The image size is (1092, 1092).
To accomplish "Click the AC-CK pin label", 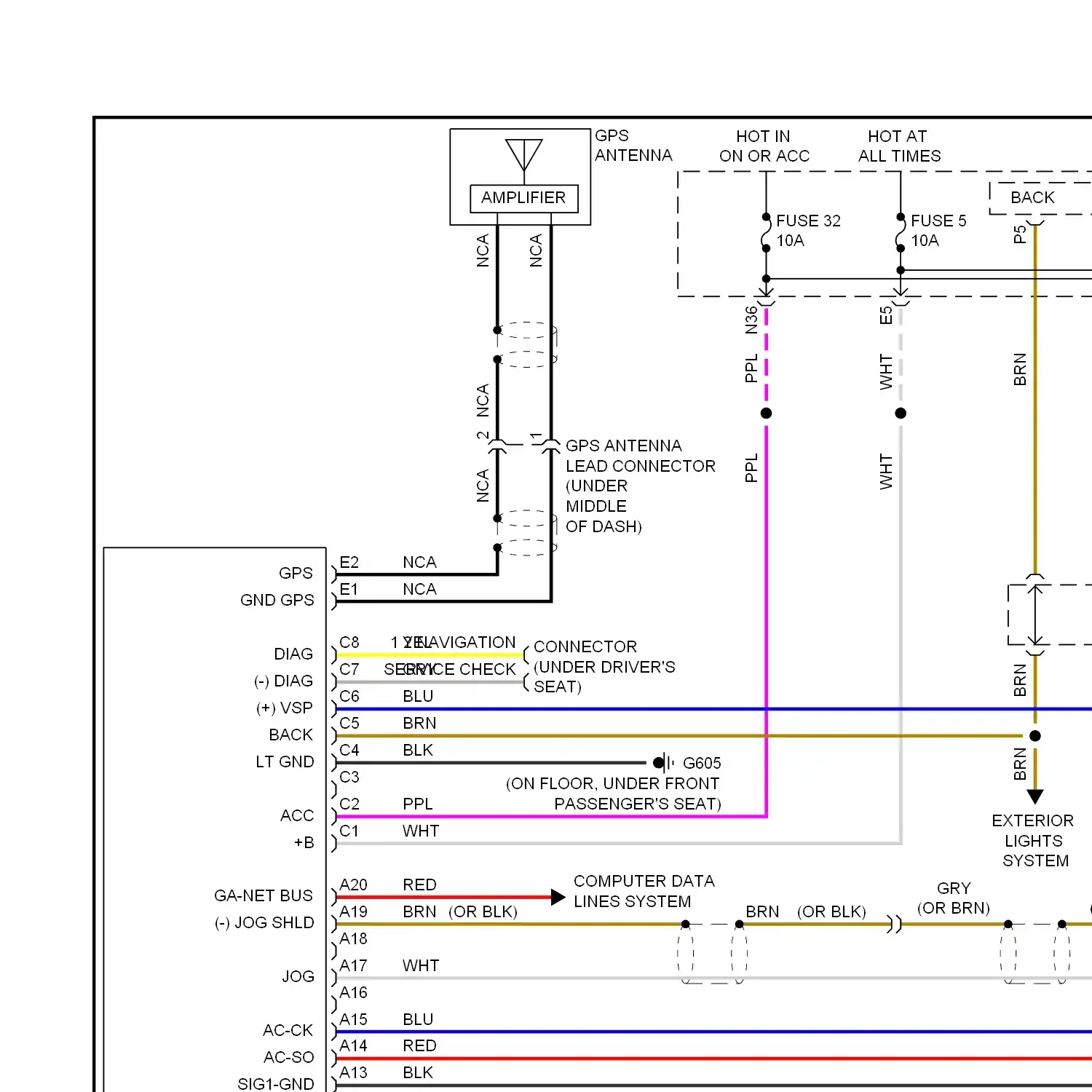I will click(x=288, y=1030).
